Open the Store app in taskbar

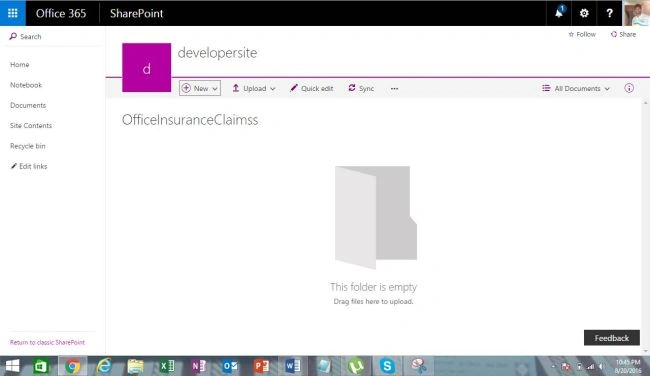pos(41,366)
